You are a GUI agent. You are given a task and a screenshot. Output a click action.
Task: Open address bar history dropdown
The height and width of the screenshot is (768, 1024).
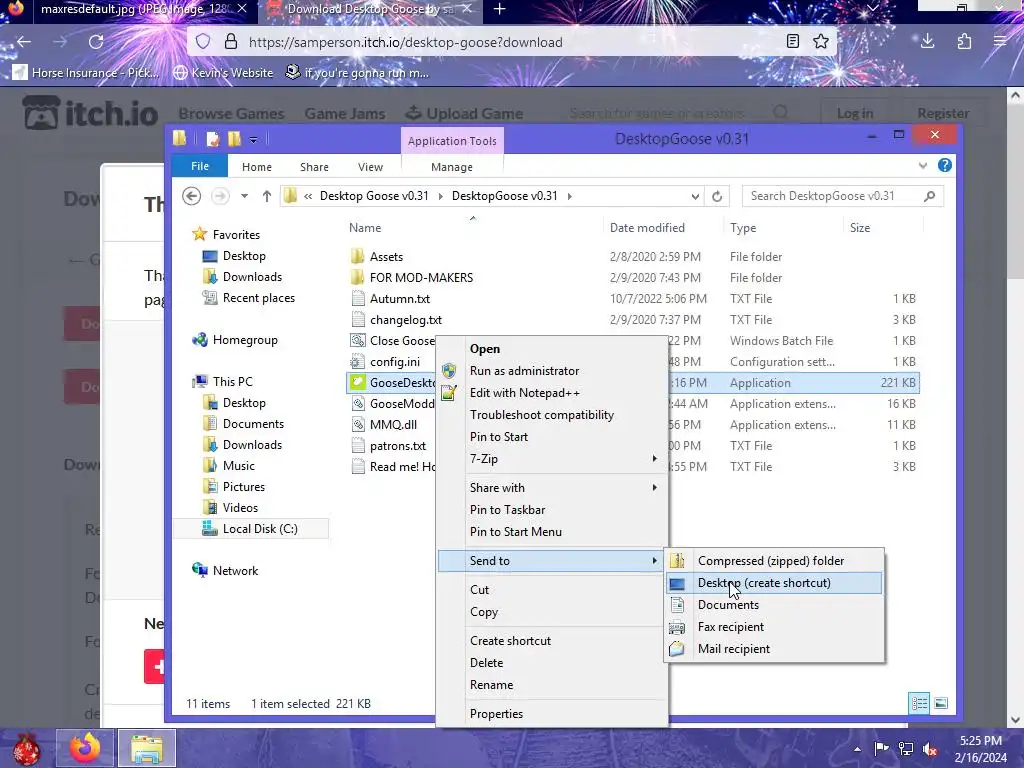click(x=695, y=197)
